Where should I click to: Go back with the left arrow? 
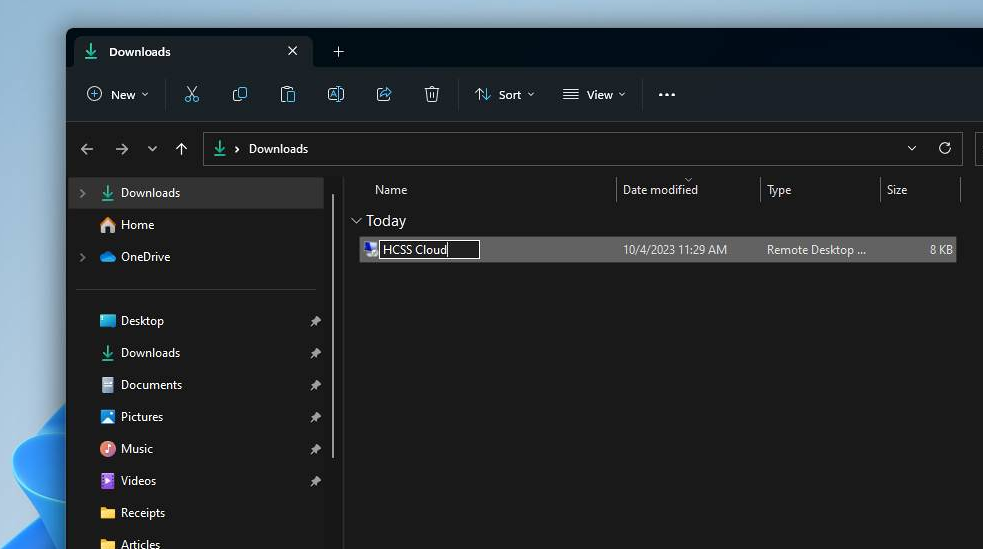pos(87,149)
